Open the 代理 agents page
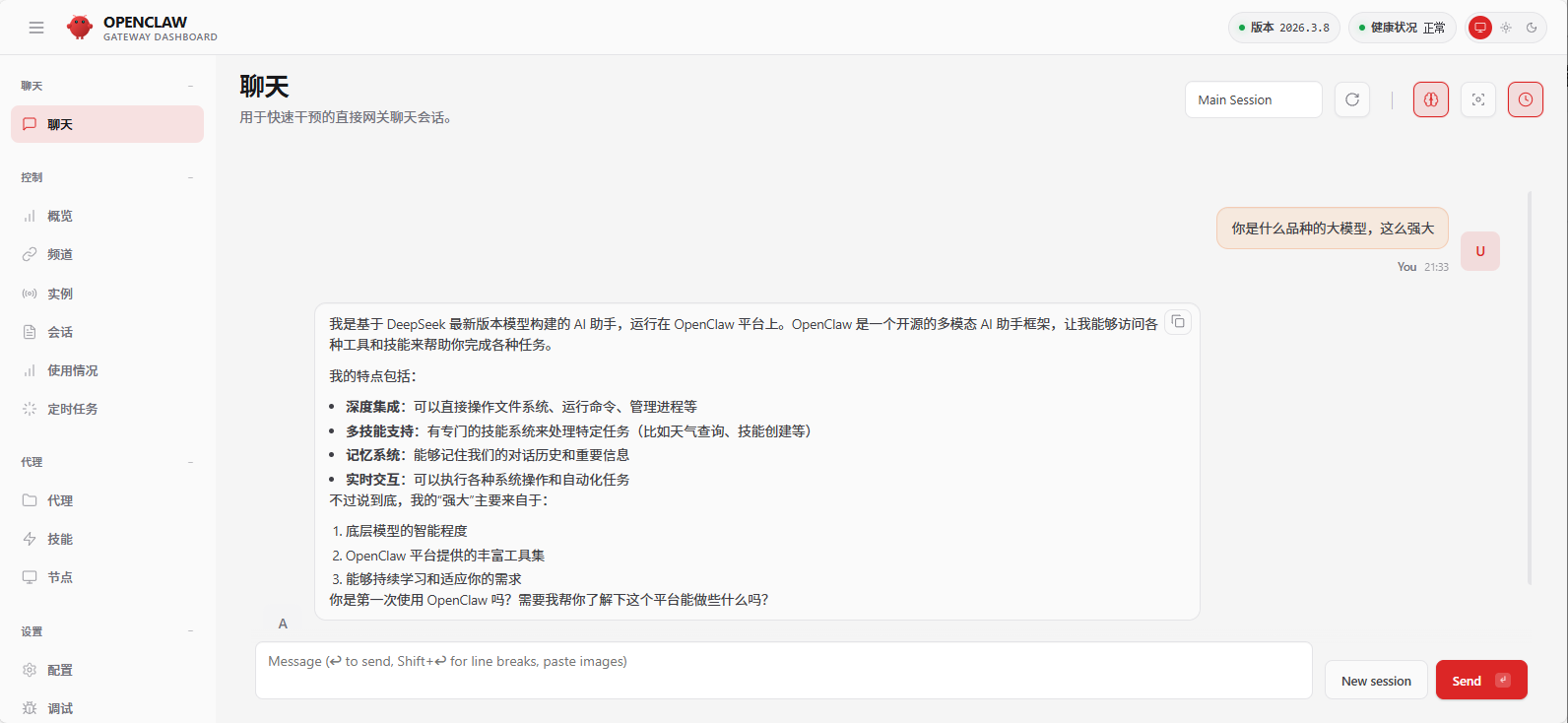1568x723 pixels. click(107, 500)
